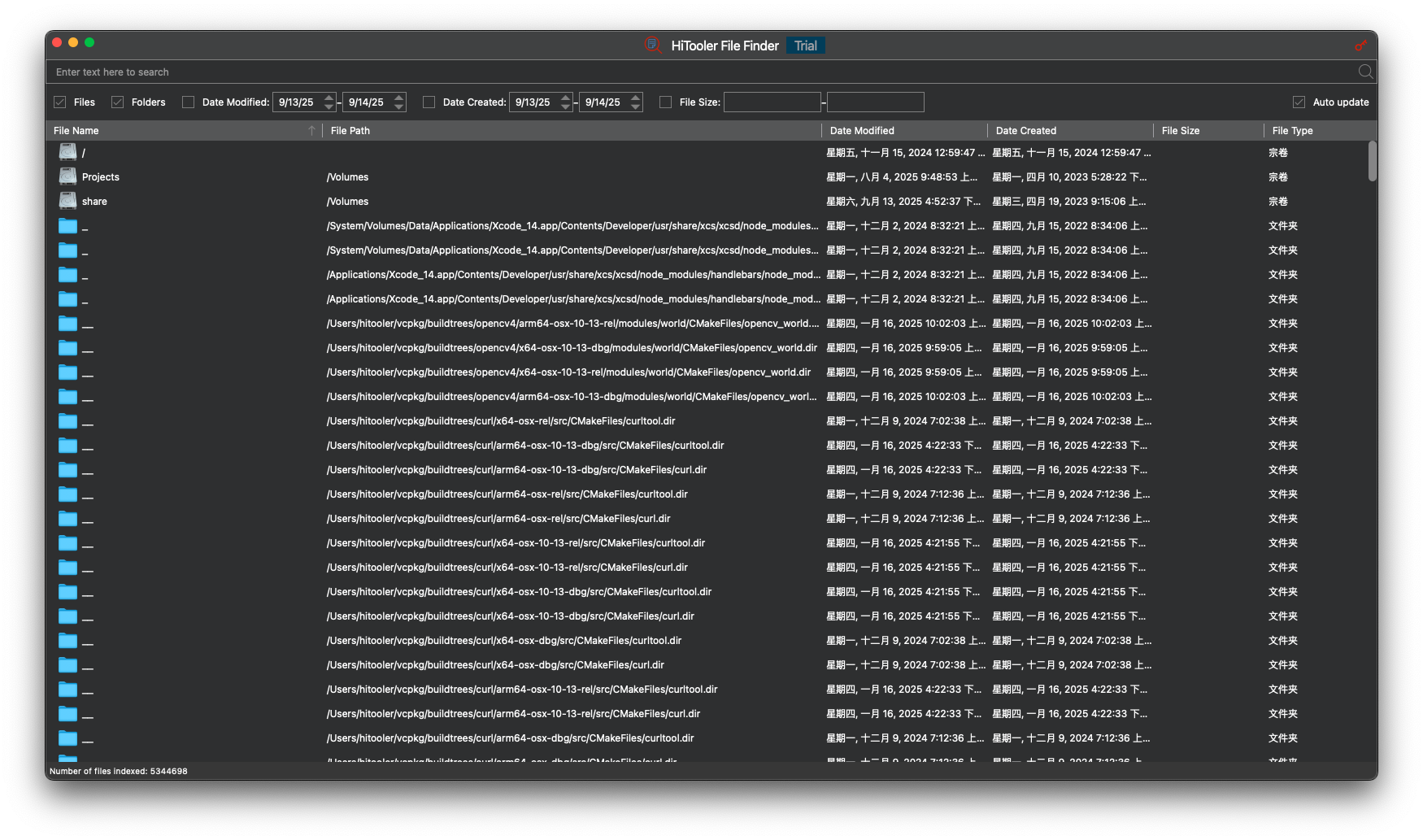Disable the Auto update checkbox
This screenshot has height=840, width=1423.
tap(1299, 102)
